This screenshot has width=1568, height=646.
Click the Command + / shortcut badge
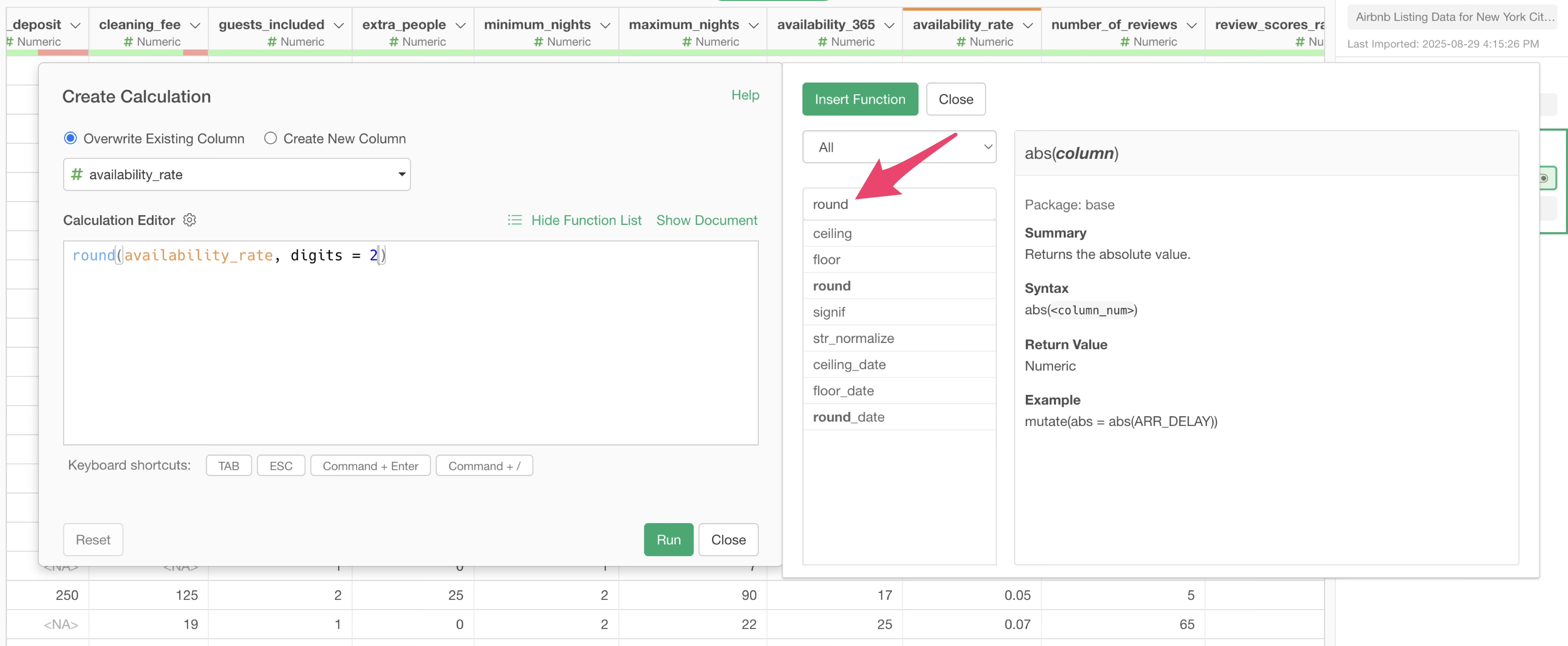(484, 465)
